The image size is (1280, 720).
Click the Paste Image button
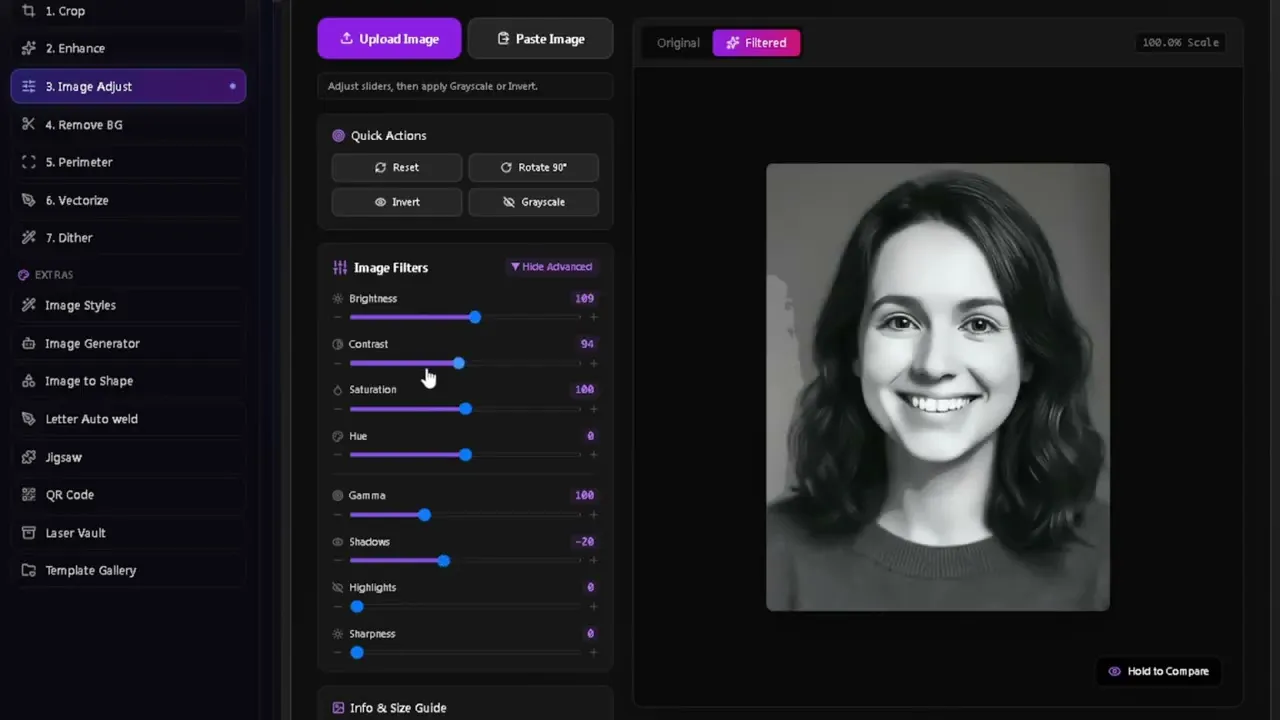point(540,39)
